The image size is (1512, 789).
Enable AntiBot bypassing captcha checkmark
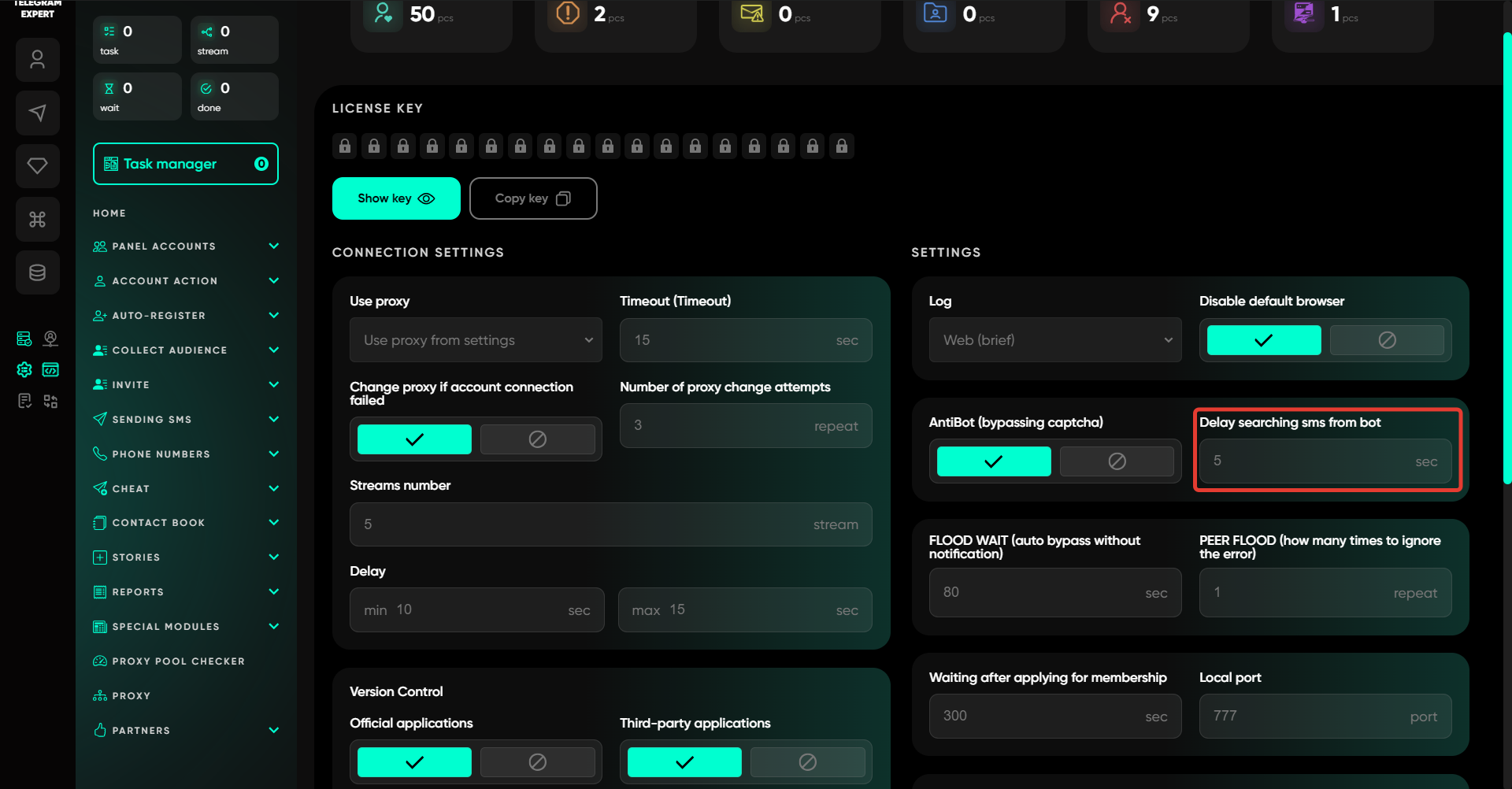click(993, 461)
